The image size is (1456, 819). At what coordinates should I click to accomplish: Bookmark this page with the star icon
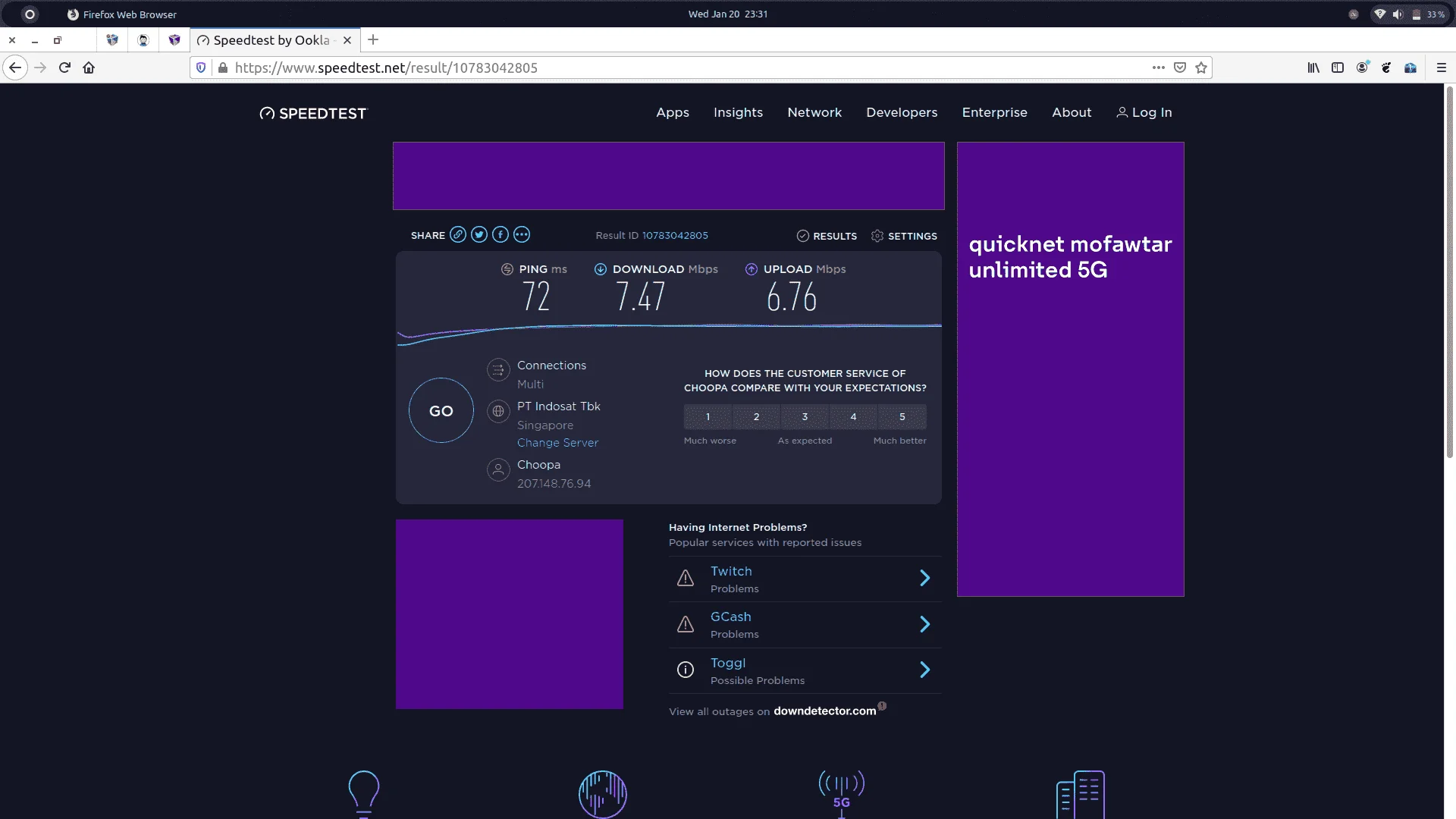tap(1200, 67)
